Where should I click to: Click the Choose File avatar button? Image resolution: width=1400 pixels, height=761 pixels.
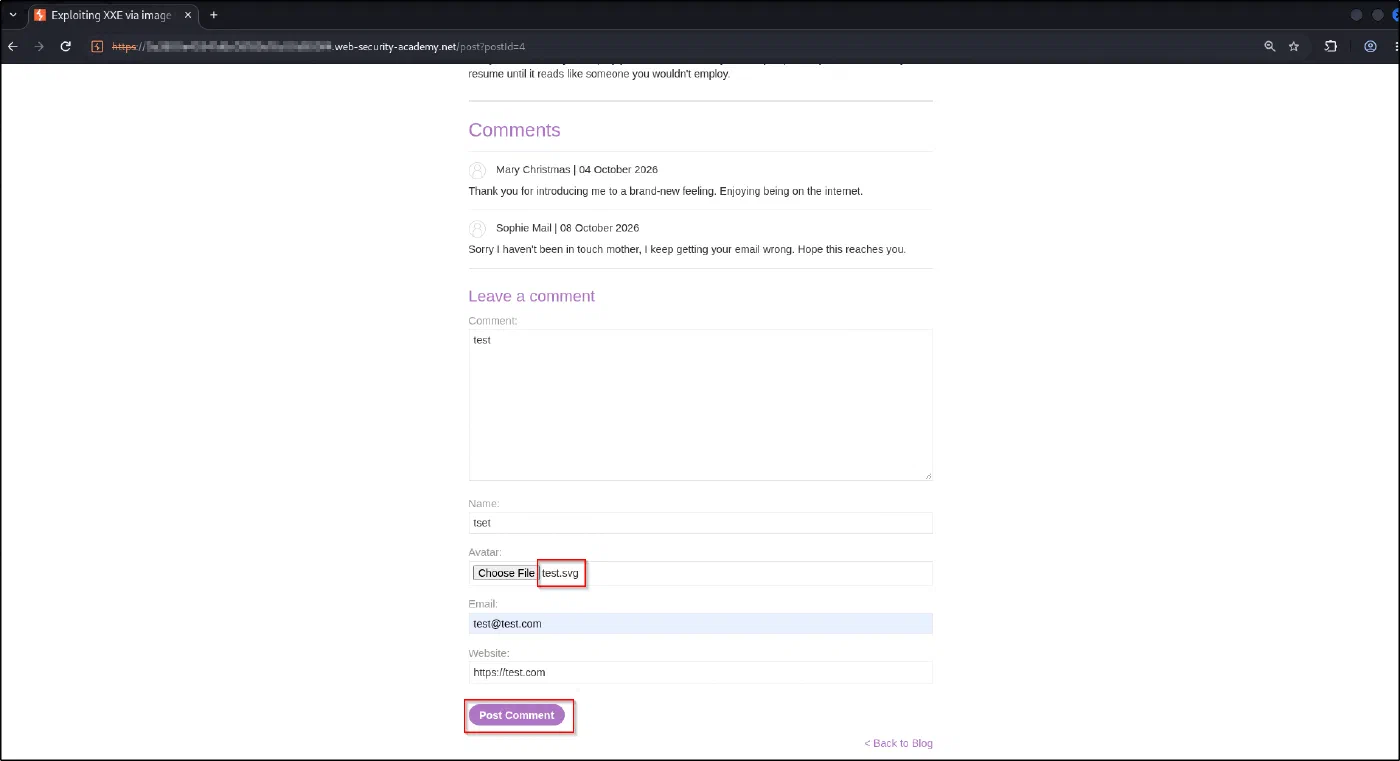pyautogui.click(x=506, y=573)
